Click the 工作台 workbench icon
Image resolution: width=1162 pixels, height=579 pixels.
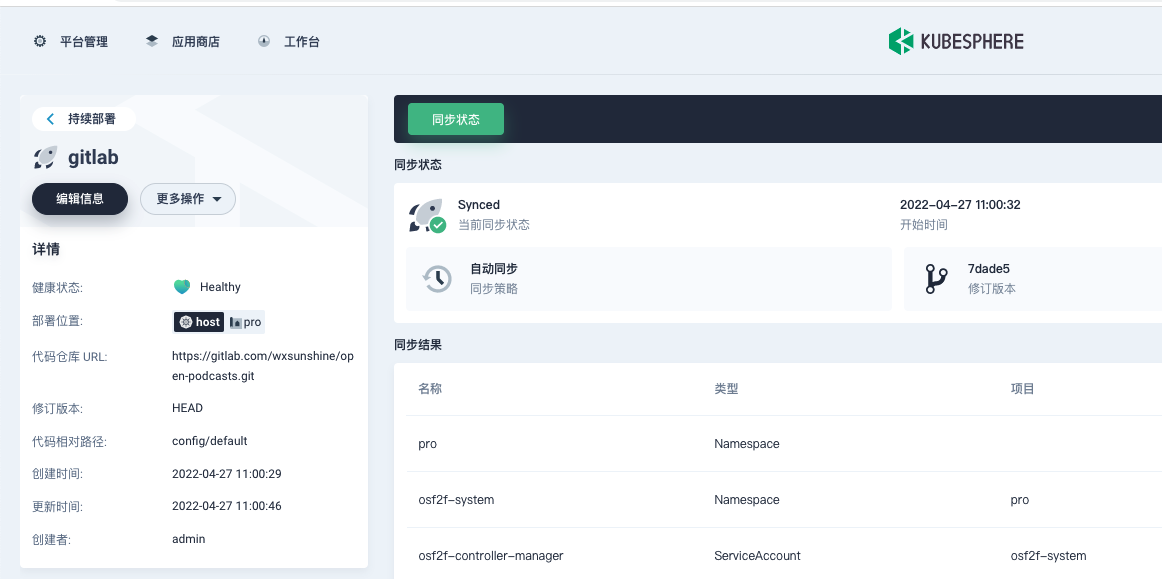[263, 41]
